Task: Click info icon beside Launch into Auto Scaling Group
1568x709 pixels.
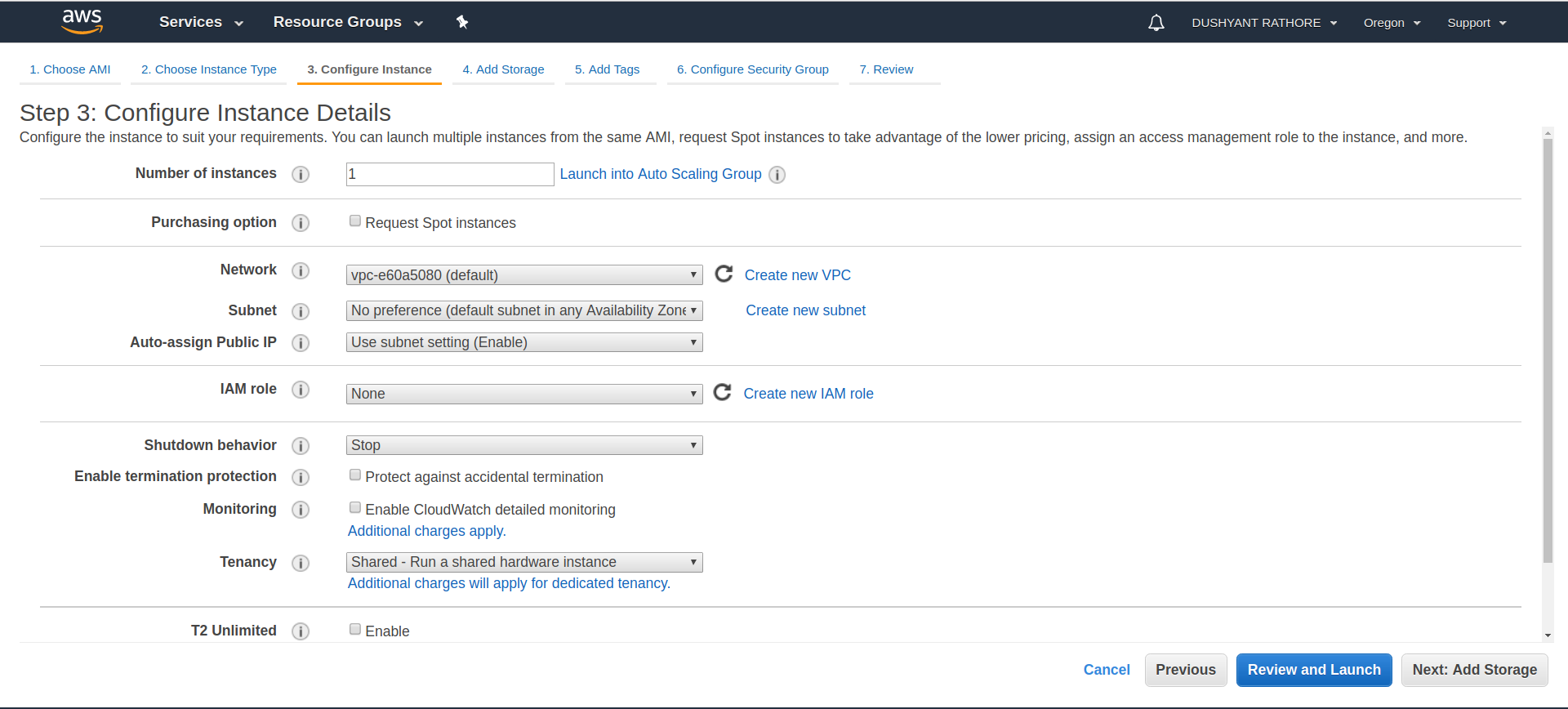Action: [x=777, y=175]
